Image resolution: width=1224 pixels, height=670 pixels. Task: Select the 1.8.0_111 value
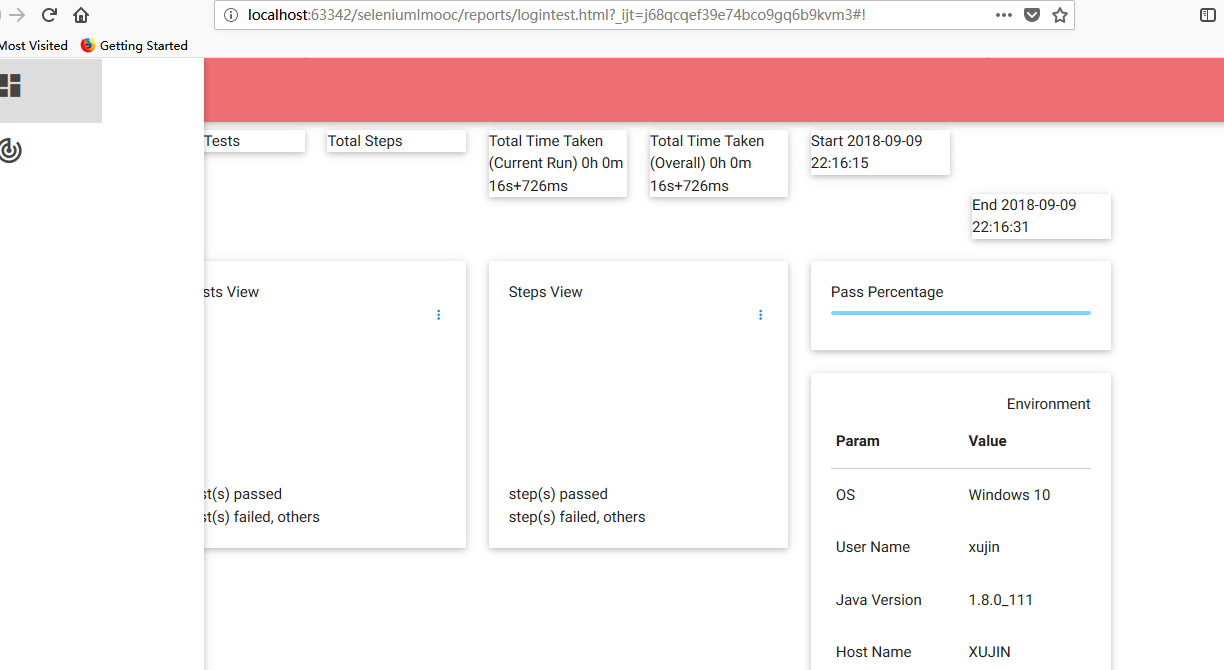pyautogui.click(x=1000, y=600)
